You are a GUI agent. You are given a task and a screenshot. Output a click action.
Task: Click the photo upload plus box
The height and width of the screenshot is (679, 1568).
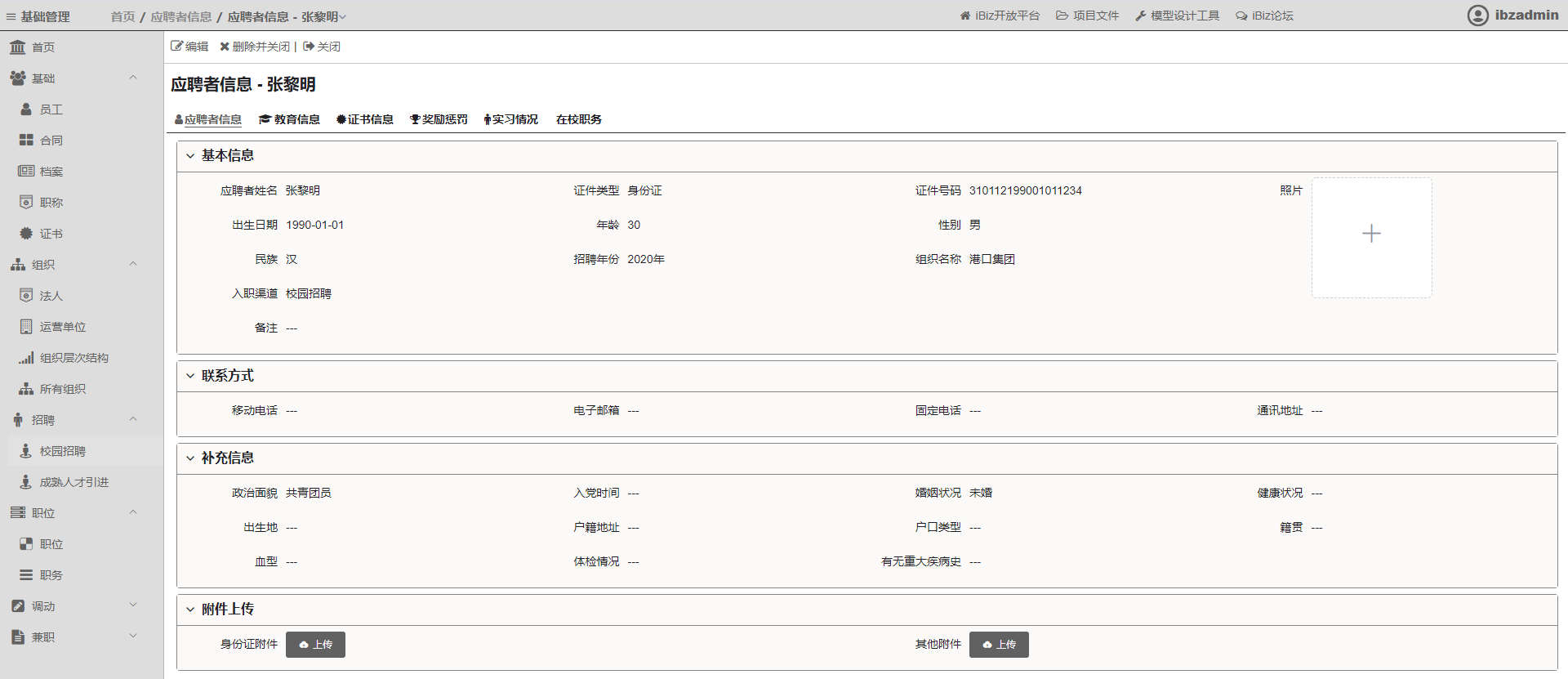1372,238
